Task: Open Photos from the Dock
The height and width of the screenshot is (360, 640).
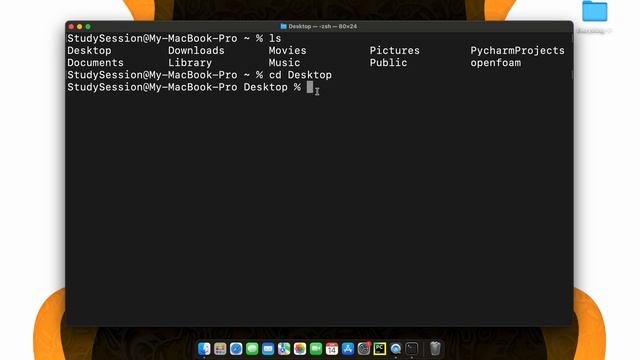Action: [x=300, y=349]
